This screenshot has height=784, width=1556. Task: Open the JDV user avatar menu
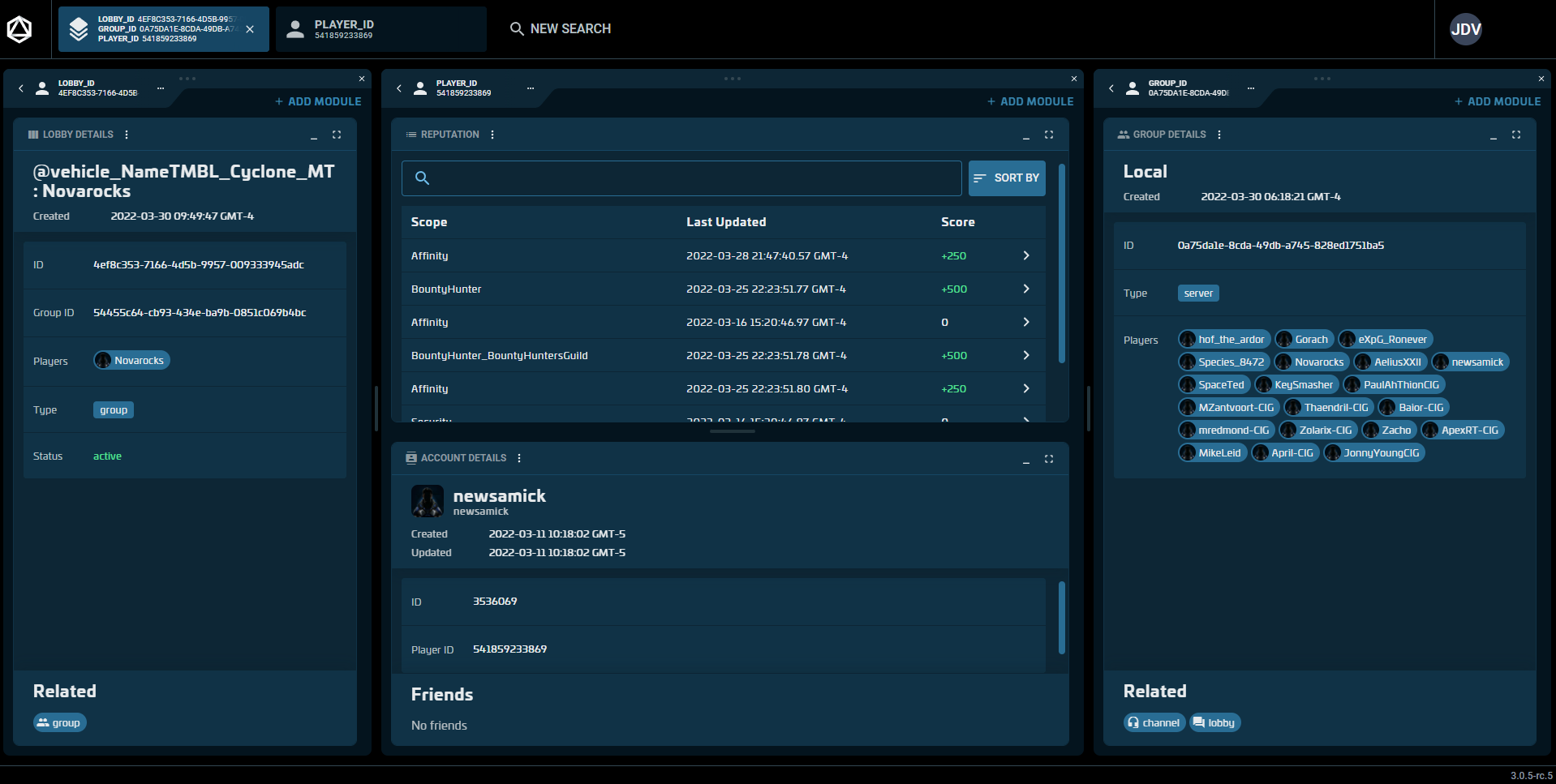pos(1465,29)
